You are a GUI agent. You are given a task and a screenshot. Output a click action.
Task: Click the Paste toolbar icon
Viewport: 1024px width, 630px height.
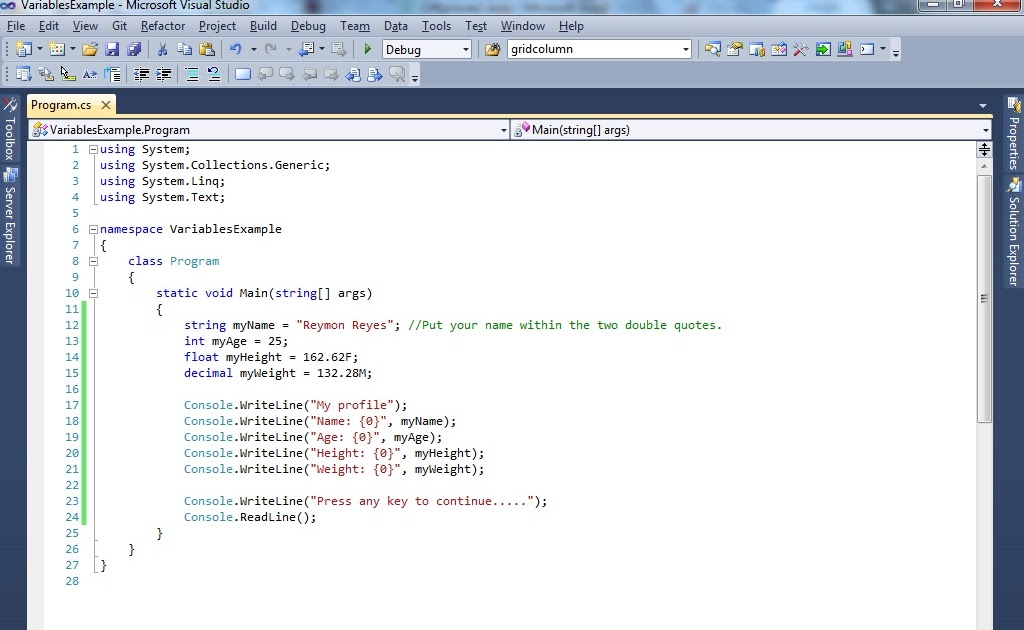(208, 48)
